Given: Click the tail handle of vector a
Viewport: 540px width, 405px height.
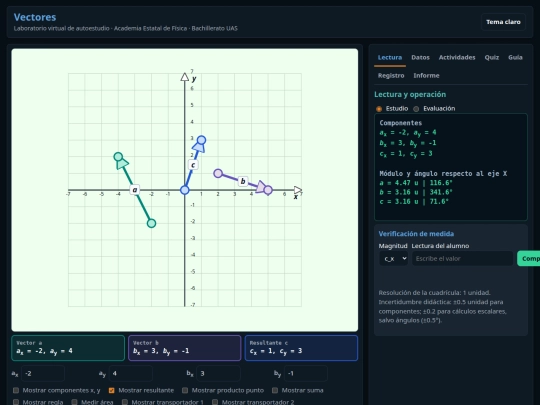Looking at the screenshot, I should point(151,223).
